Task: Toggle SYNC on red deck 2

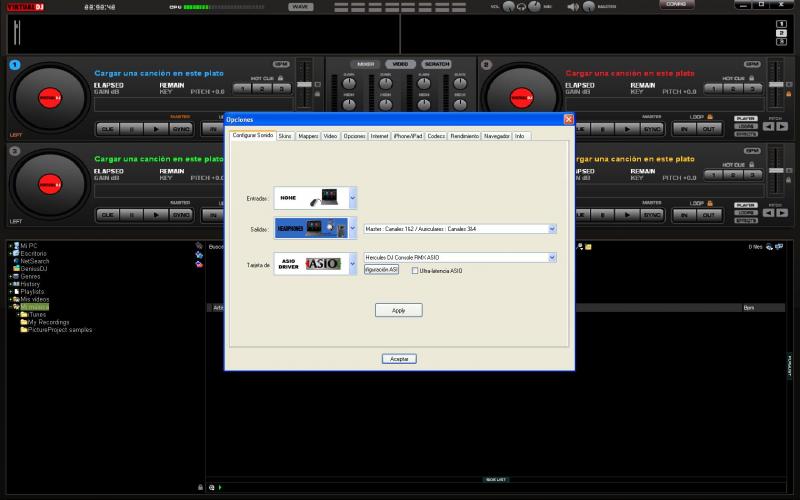Action: click(x=652, y=129)
